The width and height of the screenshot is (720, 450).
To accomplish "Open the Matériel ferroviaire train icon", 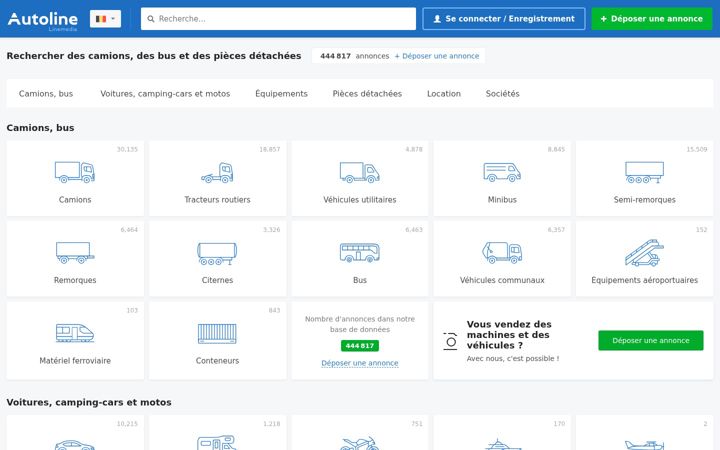I will click(x=75, y=333).
